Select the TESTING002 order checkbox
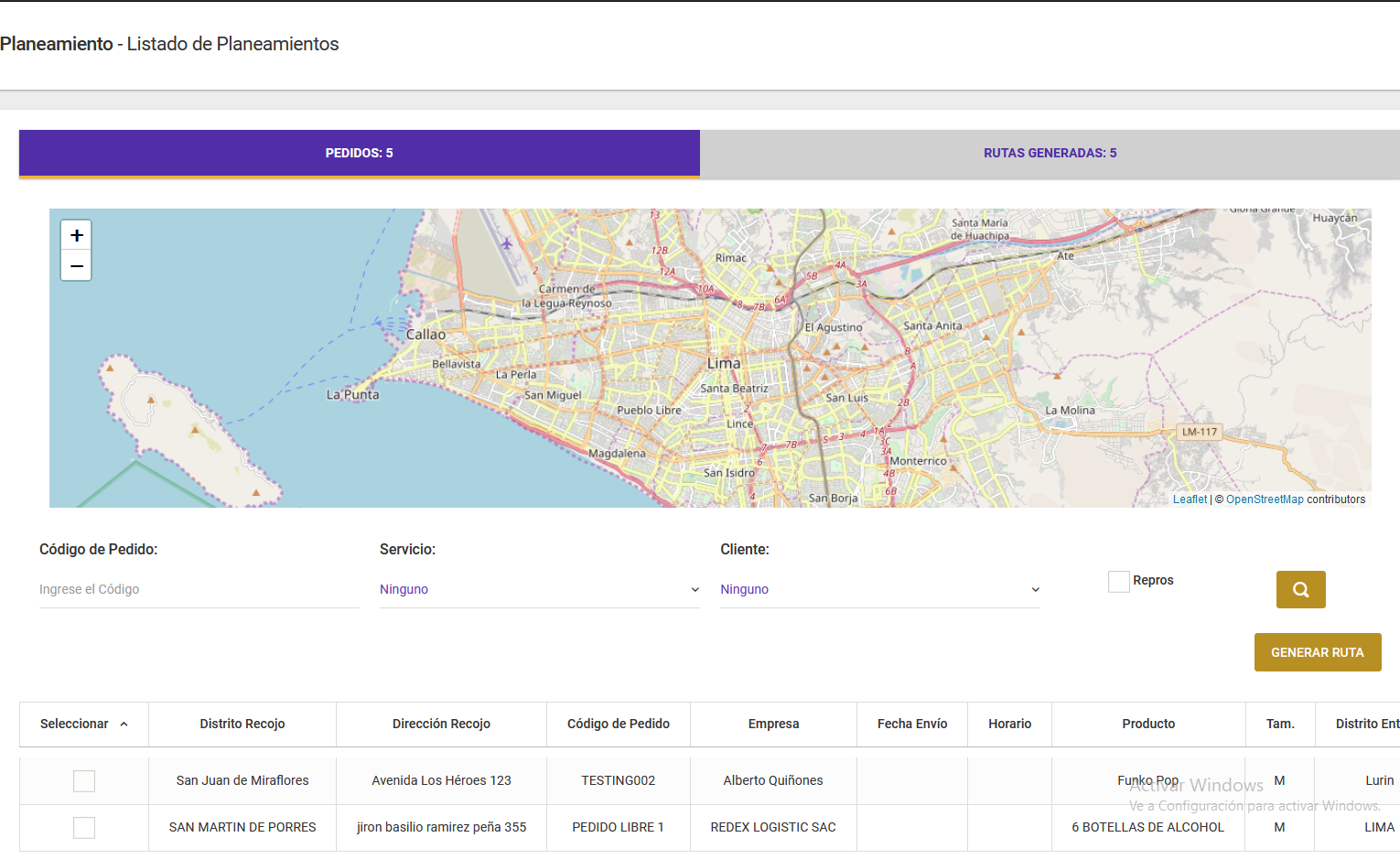 (x=84, y=781)
